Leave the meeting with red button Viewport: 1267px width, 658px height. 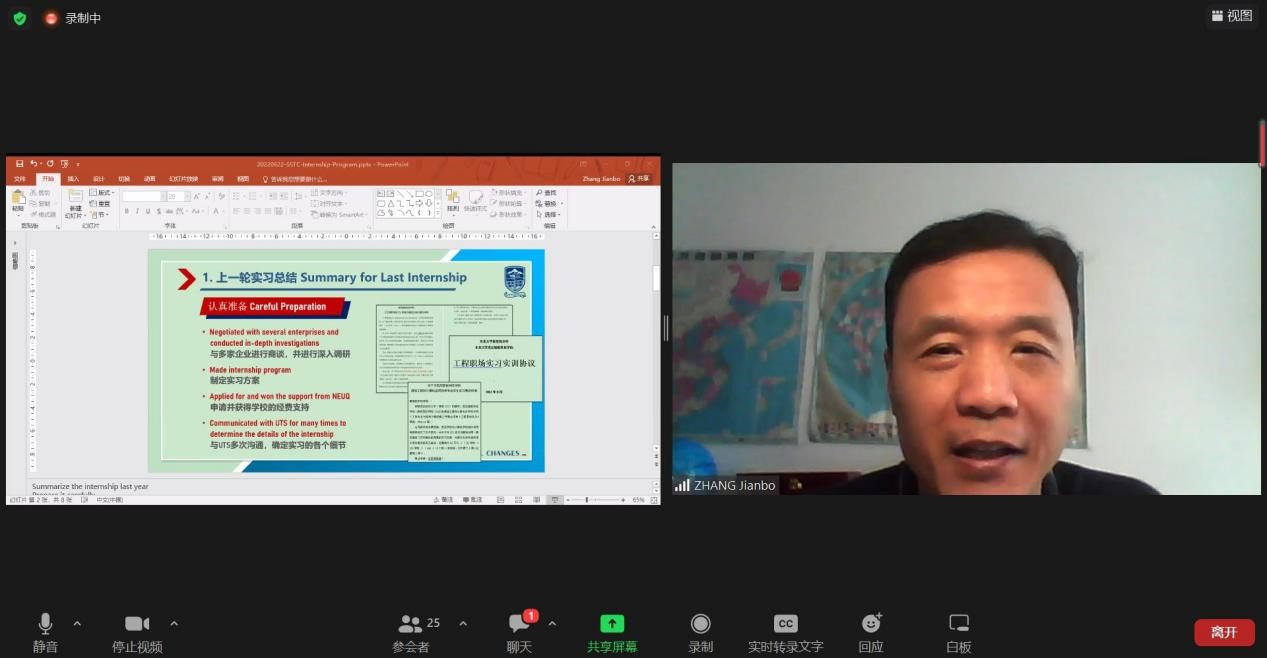point(1224,632)
